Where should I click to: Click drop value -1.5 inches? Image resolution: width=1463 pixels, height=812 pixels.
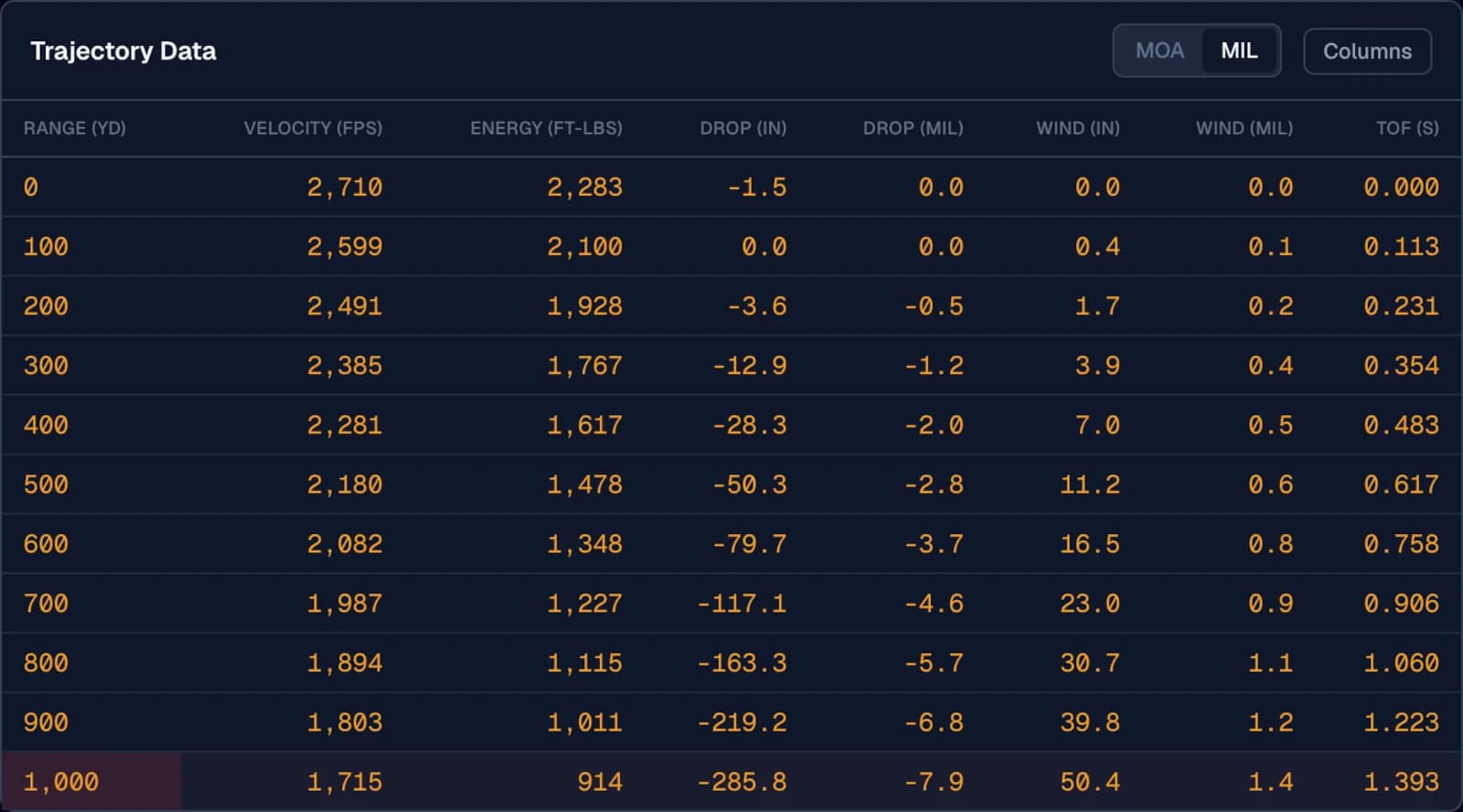(757, 187)
